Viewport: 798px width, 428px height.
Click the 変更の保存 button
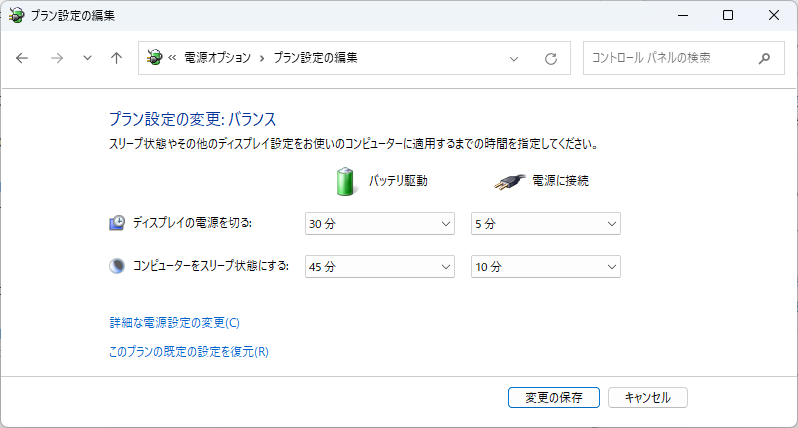(554, 397)
